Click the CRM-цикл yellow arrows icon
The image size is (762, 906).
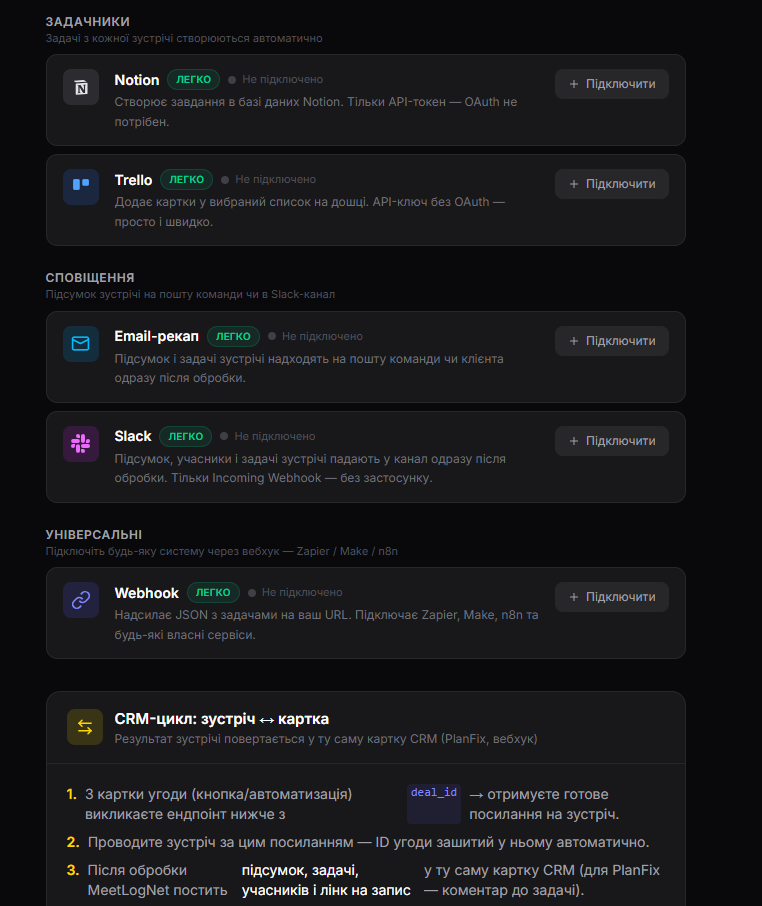[85, 727]
